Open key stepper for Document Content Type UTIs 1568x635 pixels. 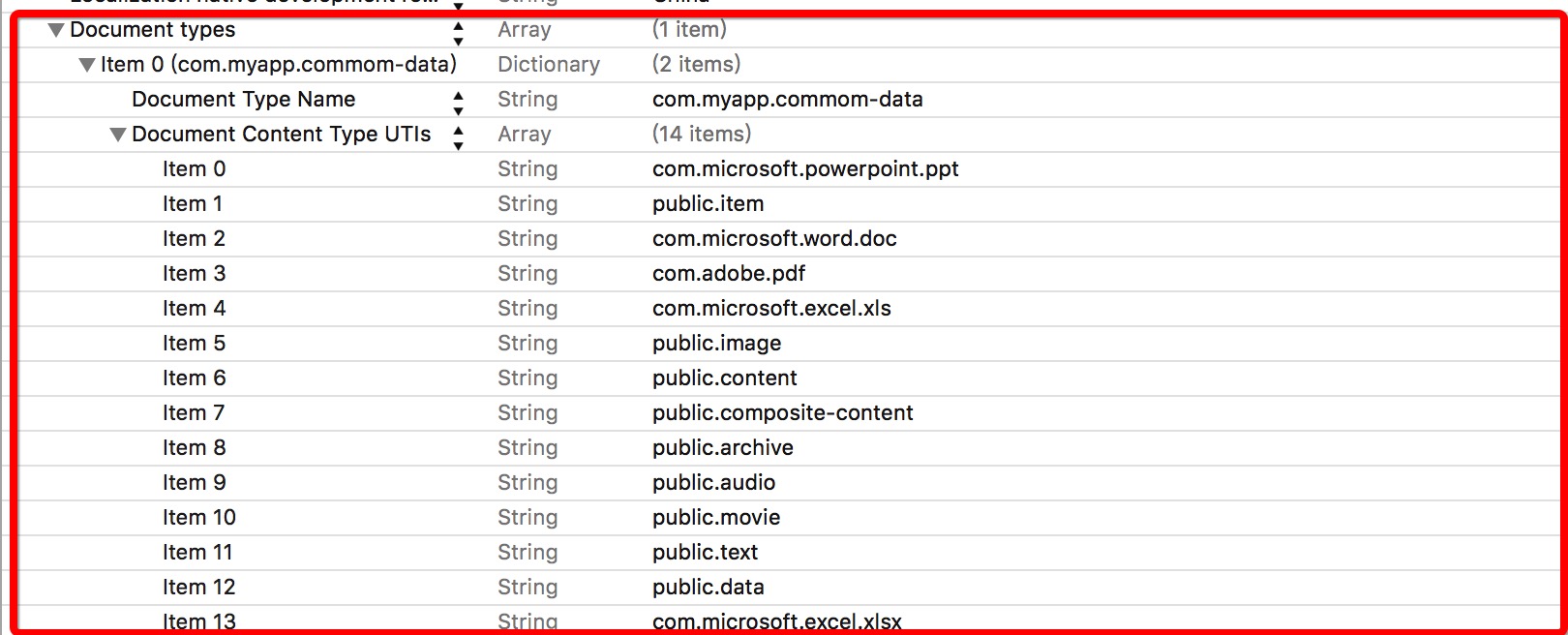click(459, 137)
